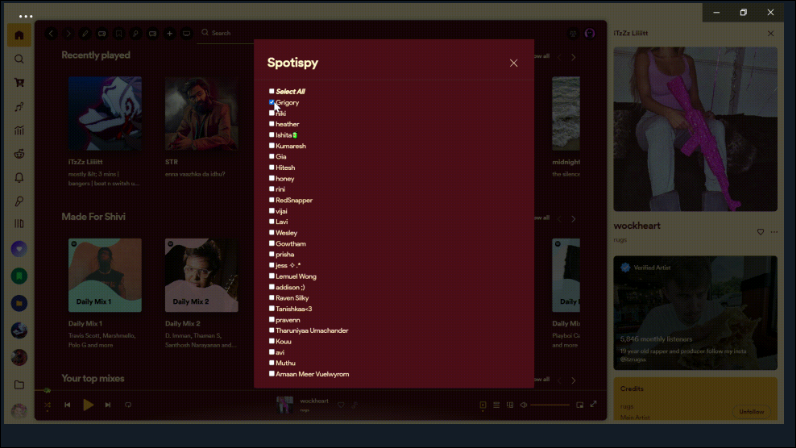
Task: Toggle repeat in the player bar
Action: pyautogui.click(x=128, y=405)
